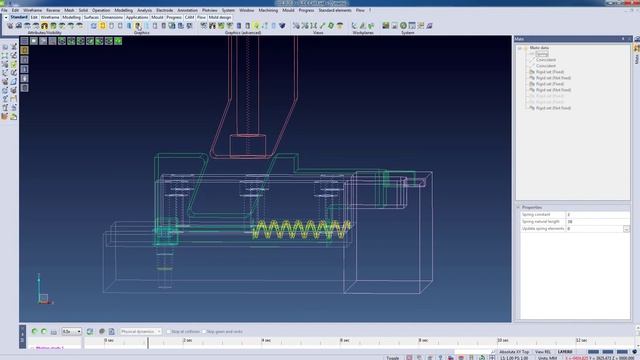
Task: Open the Analysis menu
Action: (144, 10)
